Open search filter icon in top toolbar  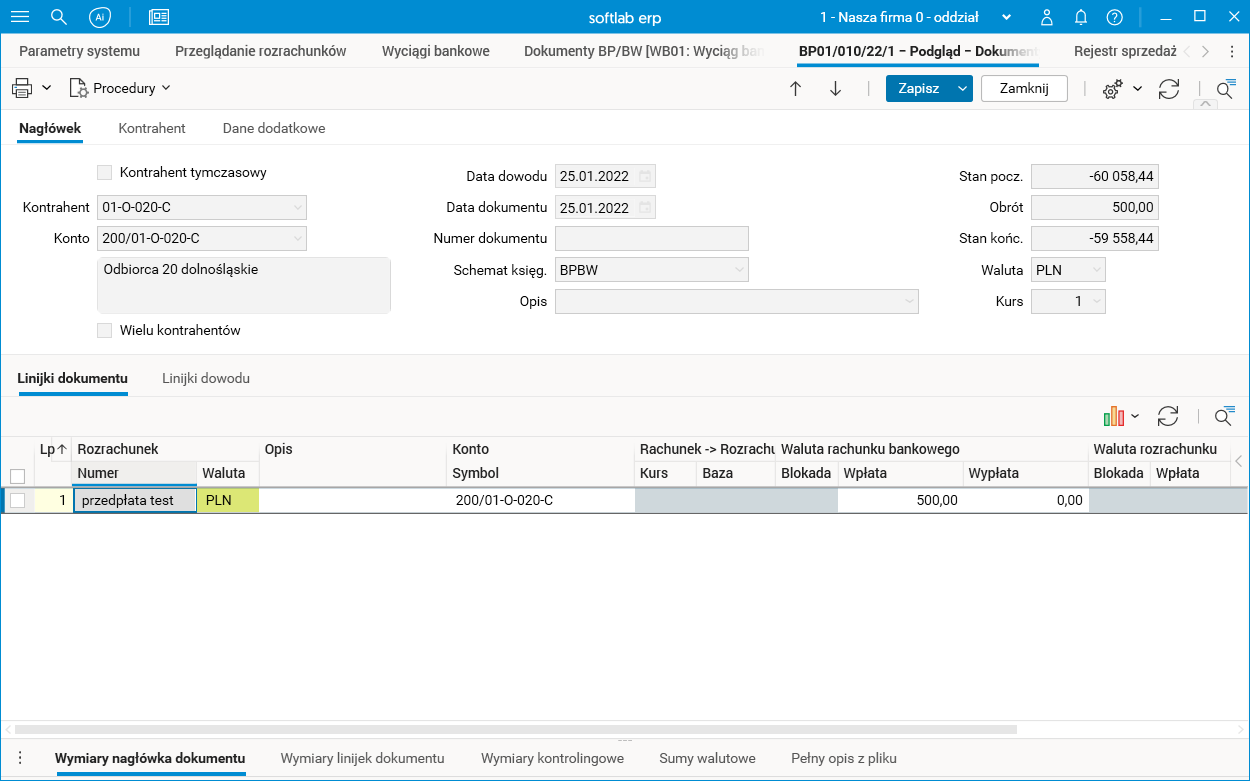click(1225, 89)
